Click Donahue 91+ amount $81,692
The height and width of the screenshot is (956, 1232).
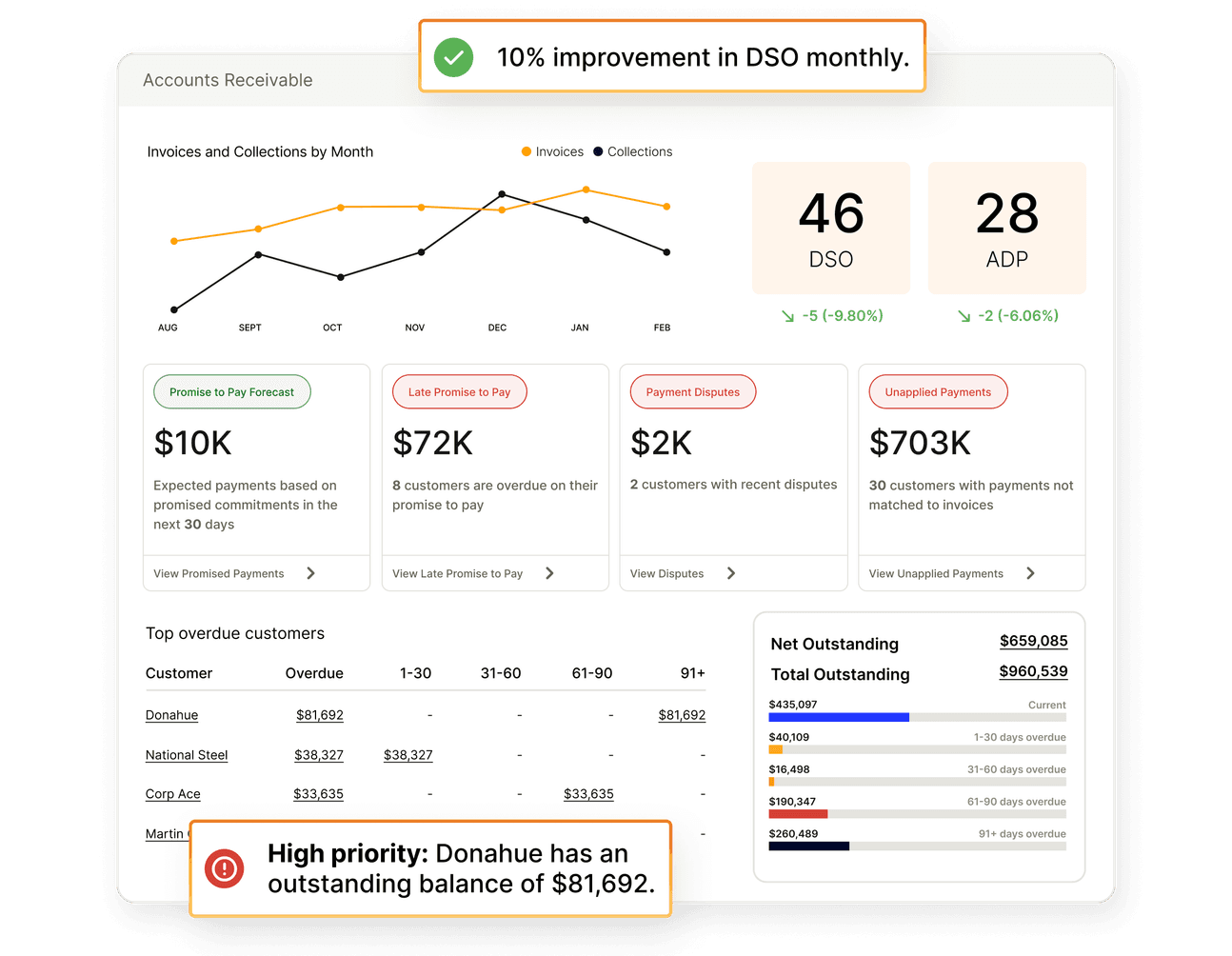682,715
